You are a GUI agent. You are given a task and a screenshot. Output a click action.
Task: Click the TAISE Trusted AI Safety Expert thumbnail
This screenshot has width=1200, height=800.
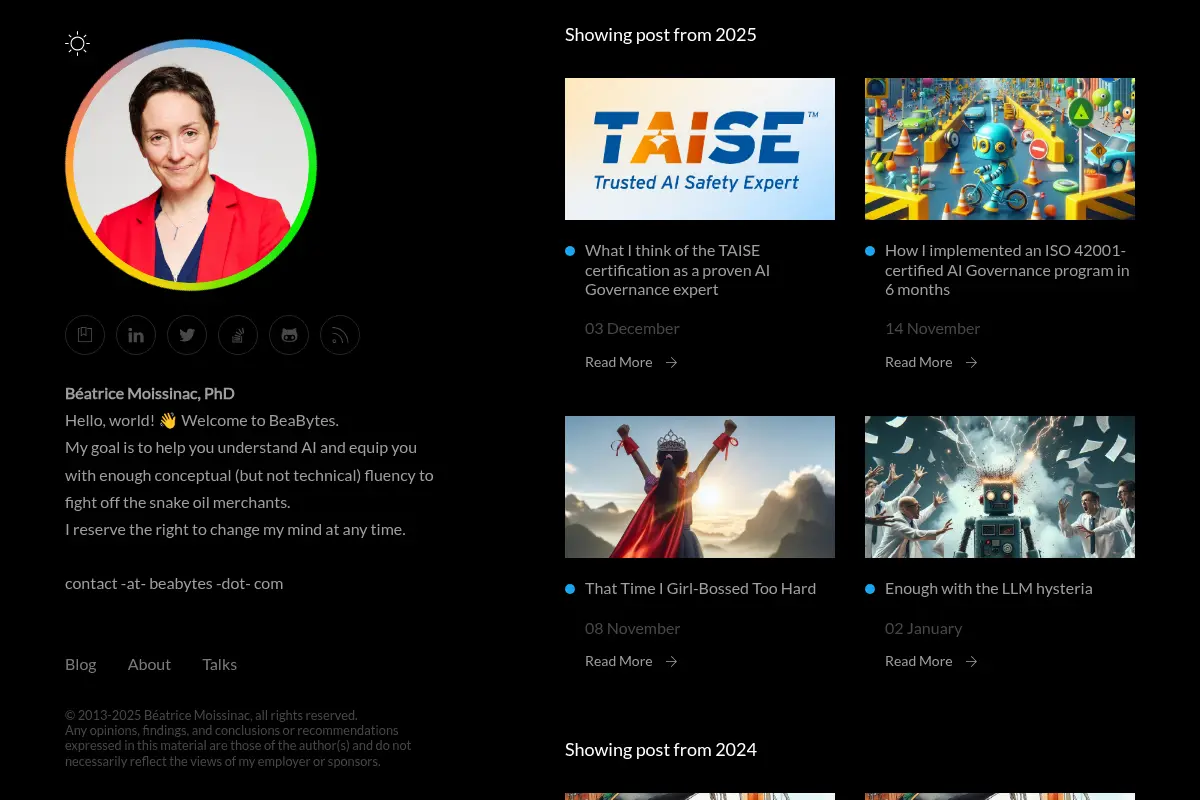click(x=700, y=149)
